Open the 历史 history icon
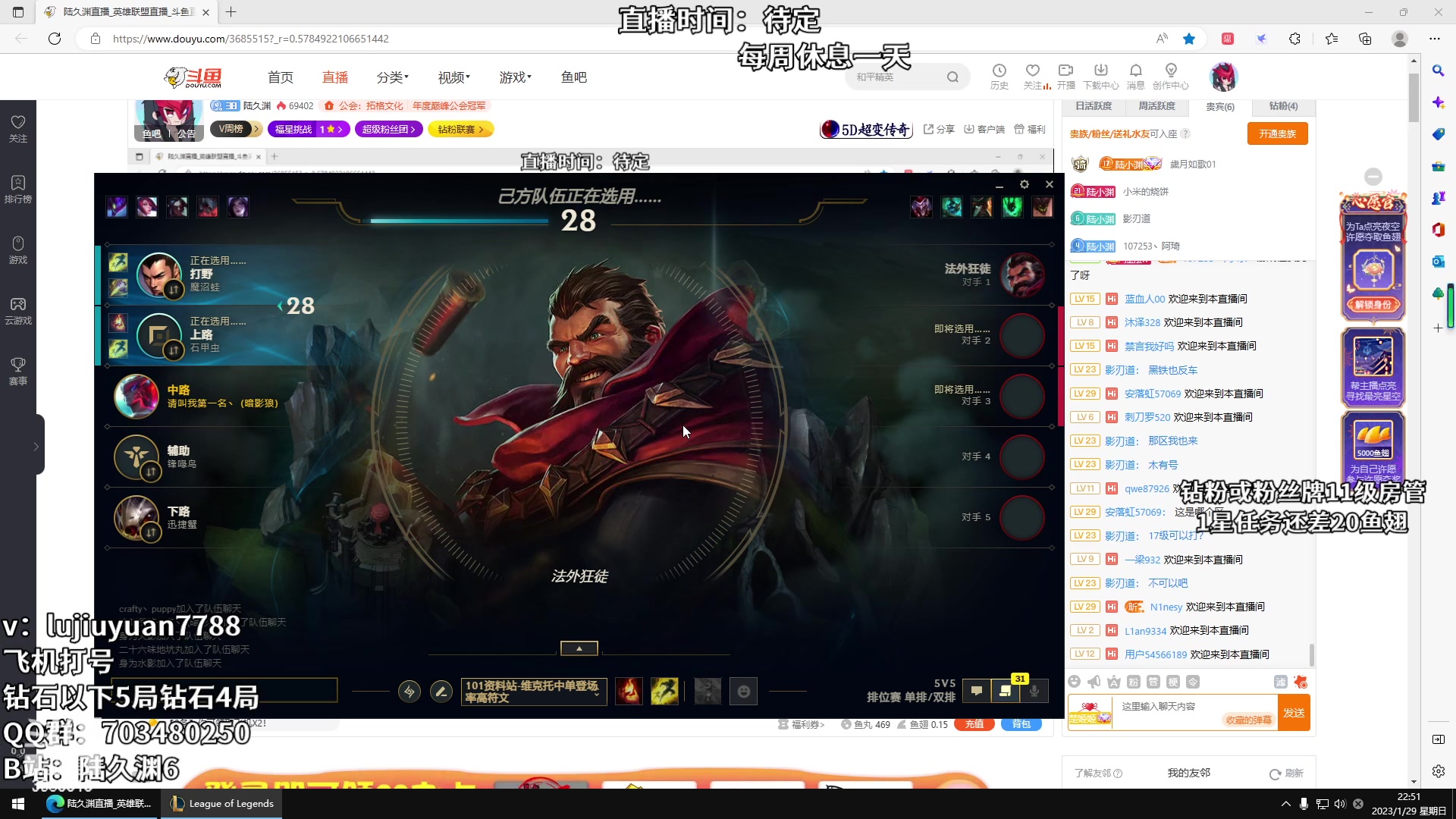 [x=999, y=77]
